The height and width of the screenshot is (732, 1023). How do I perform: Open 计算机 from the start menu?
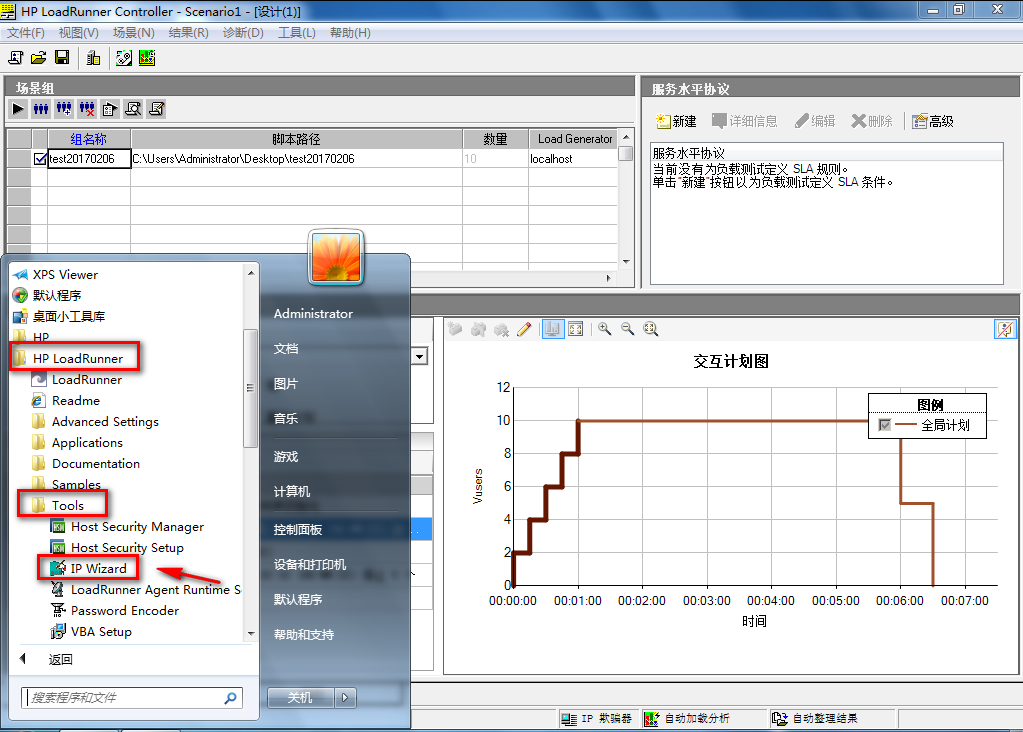[292, 491]
